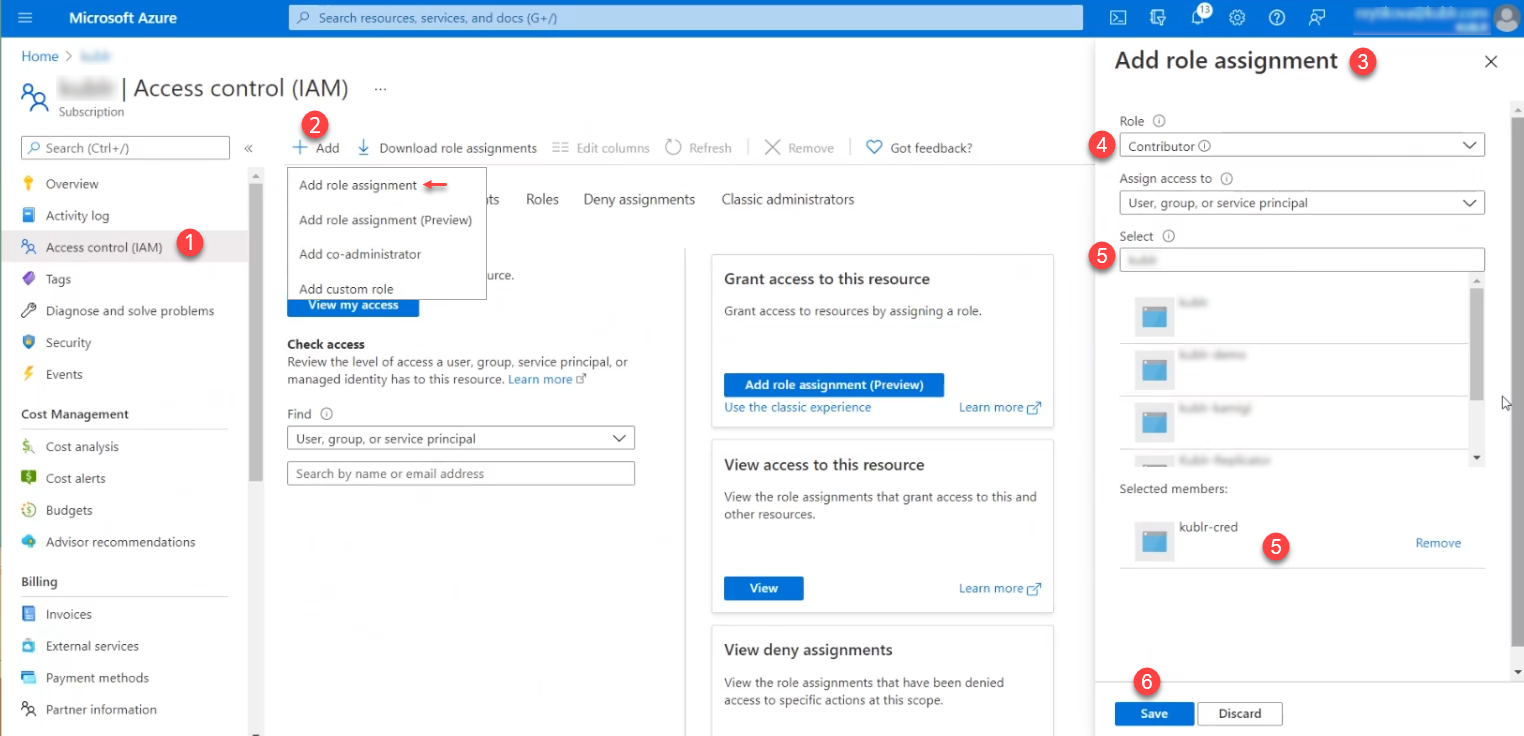Click the Add toolbar button
Image resolution: width=1524 pixels, height=736 pixels.
316,148
